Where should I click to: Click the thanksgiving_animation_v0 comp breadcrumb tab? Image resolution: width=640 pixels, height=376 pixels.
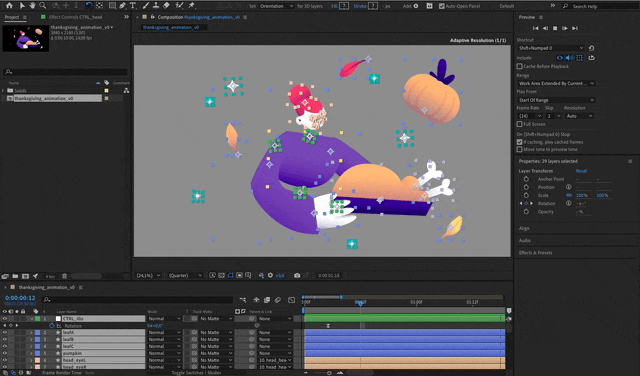(171, 27)
